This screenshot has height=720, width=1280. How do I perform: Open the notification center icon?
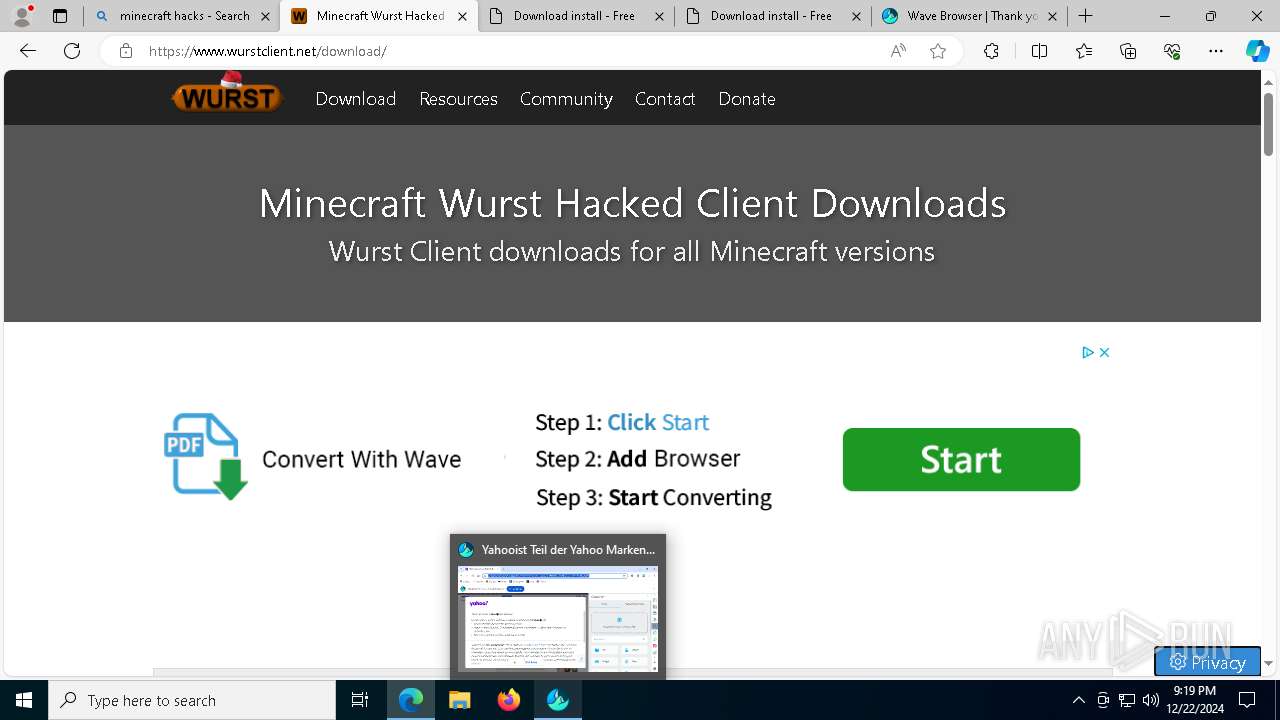[x=1247, y=700]
